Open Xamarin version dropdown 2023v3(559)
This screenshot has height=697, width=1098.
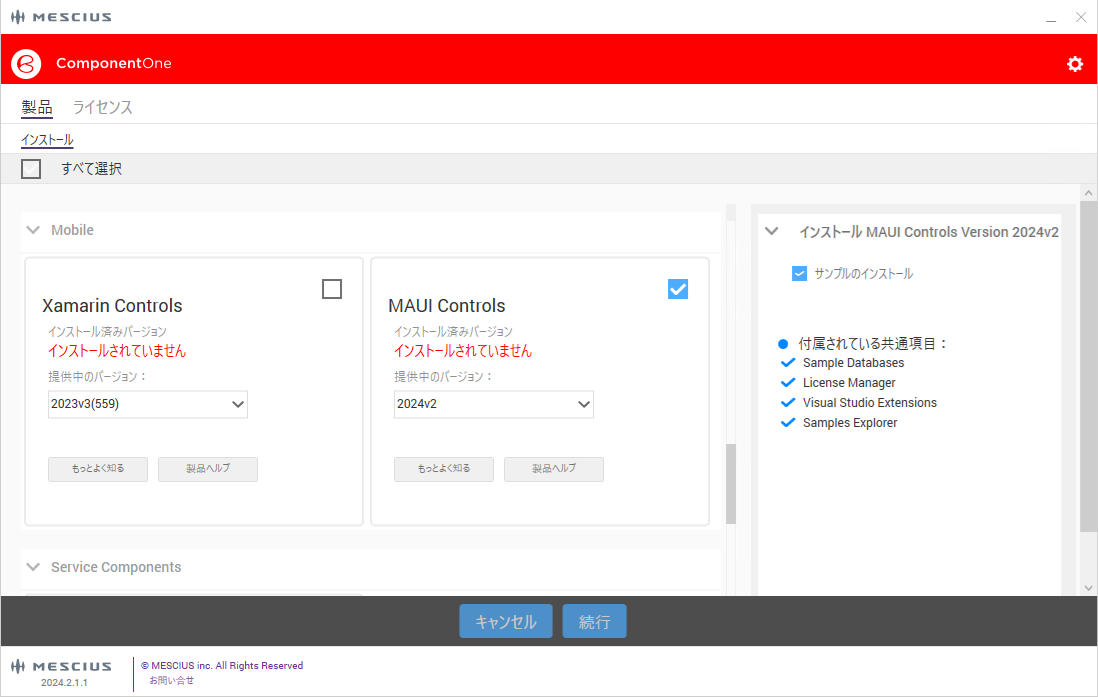pyautogui.click(x=148, y=404)
